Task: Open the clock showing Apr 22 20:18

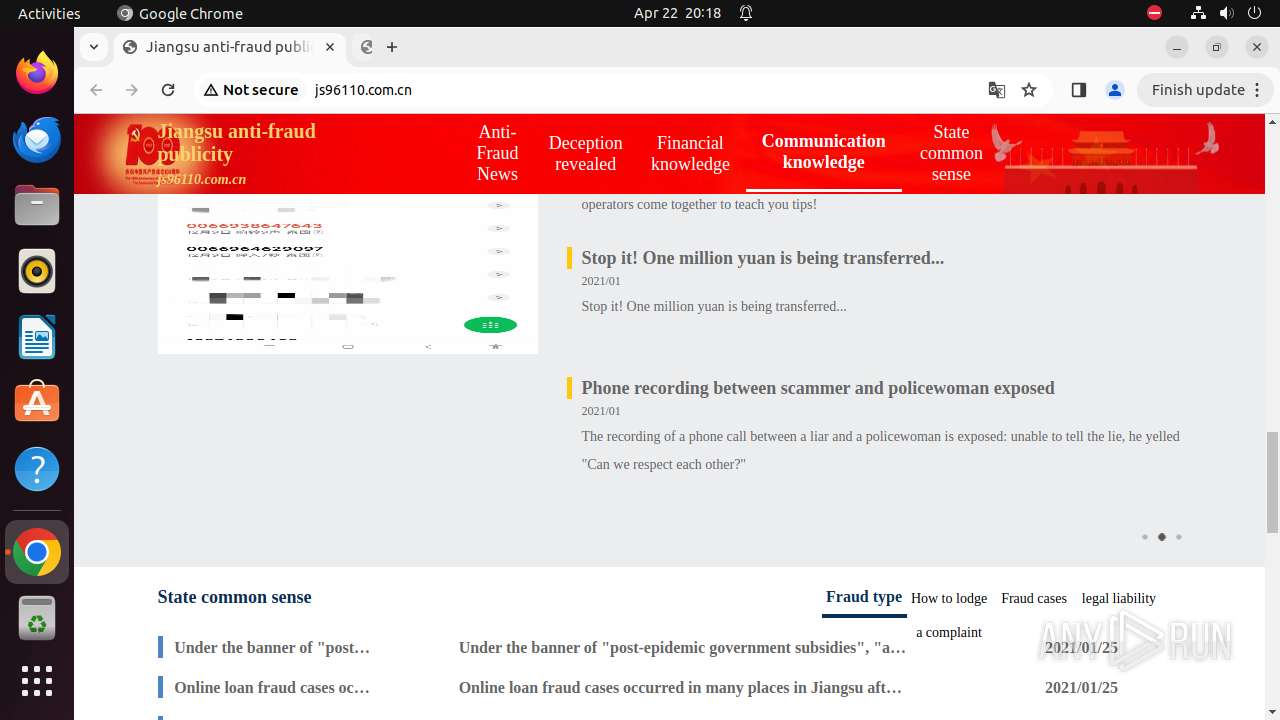Action: 677,13
